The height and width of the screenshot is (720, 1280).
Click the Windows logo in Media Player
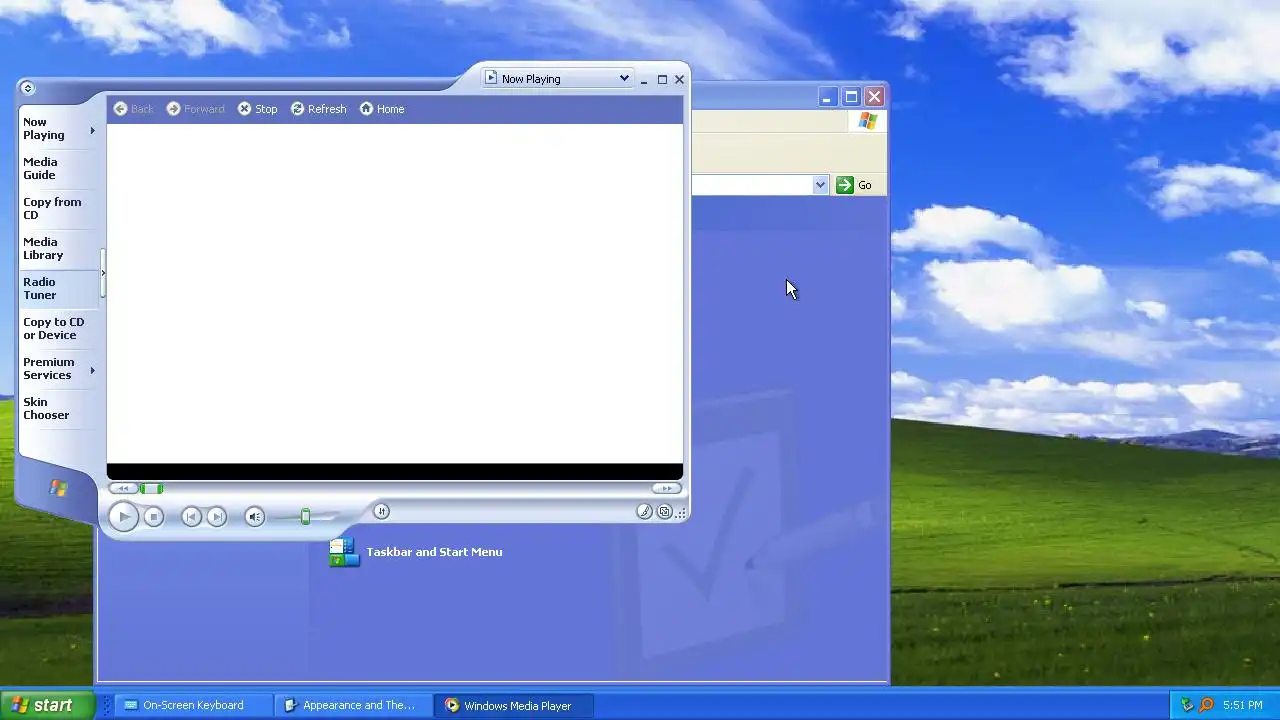click(58, 489)
